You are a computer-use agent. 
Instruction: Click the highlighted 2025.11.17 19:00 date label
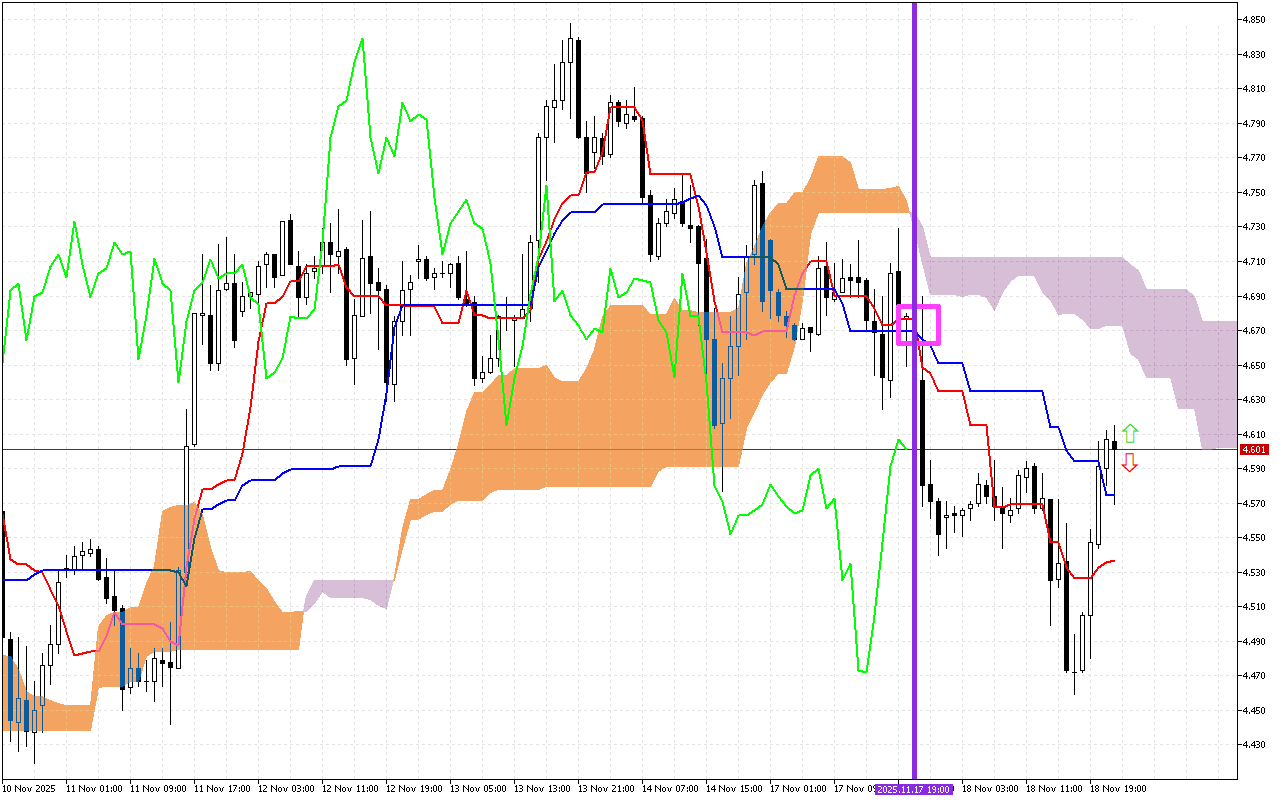pos(914,789)
